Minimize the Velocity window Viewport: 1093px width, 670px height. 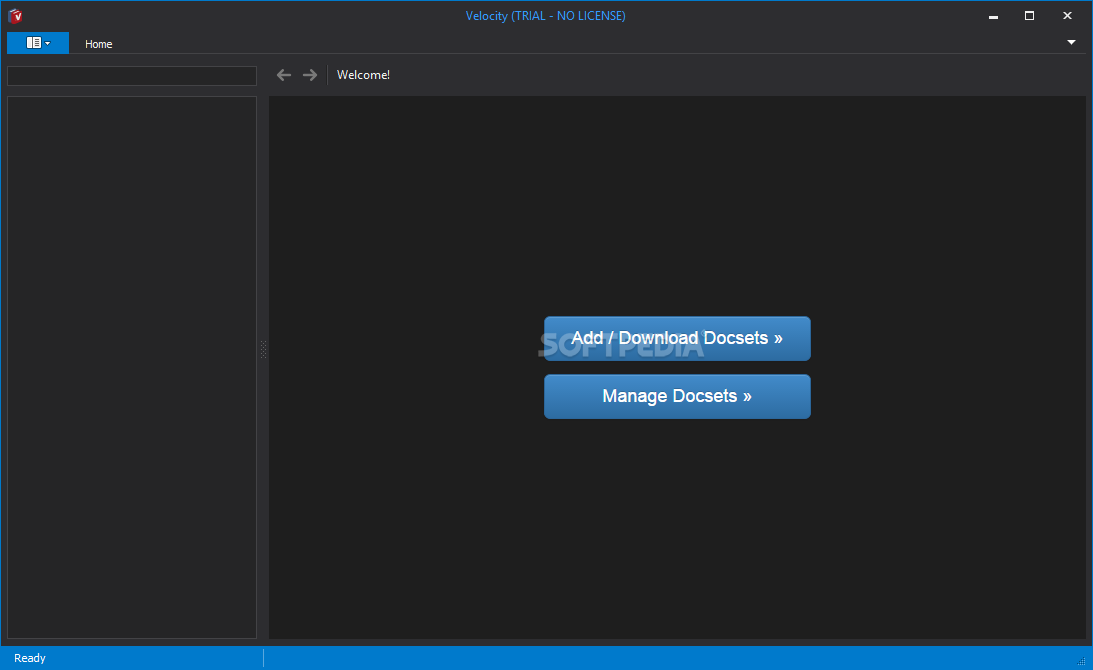point(993,16)
